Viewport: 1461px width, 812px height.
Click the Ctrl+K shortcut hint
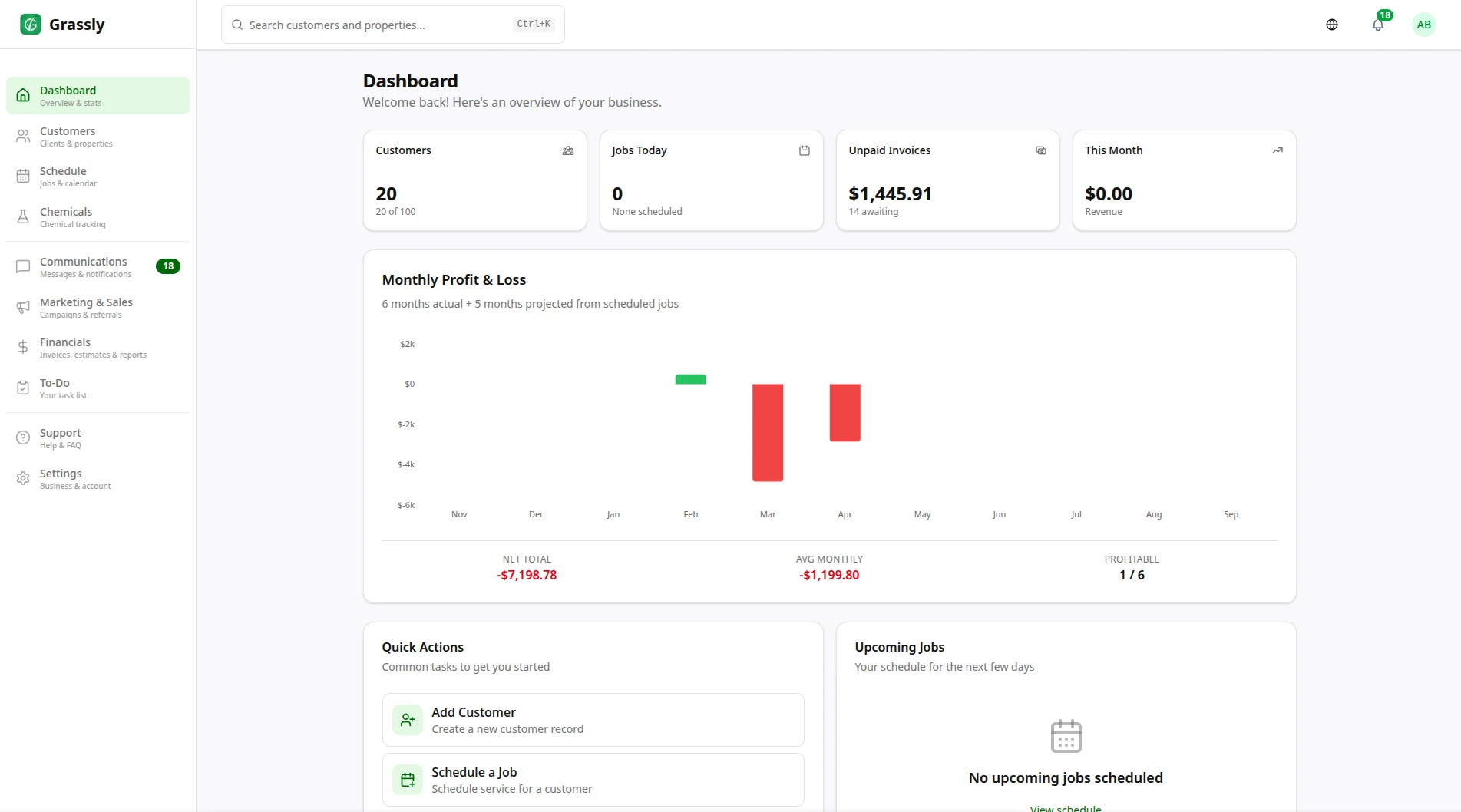534,25
